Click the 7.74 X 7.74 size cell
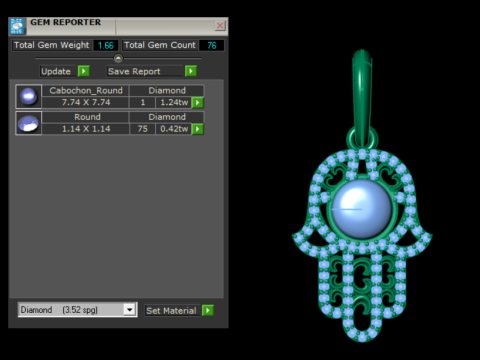 [86, 102]
